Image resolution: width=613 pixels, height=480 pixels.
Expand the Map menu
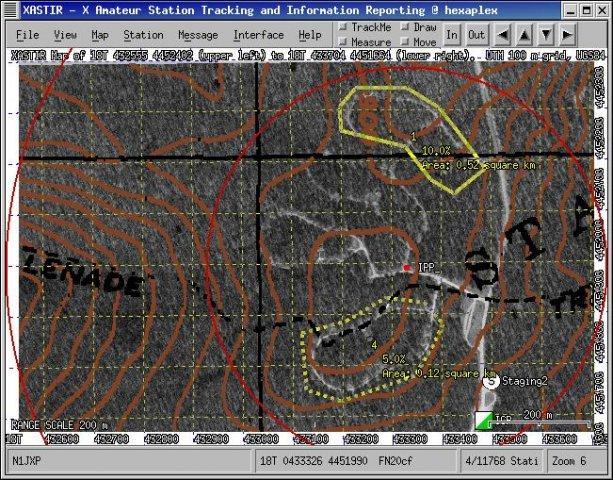[99, 35]
